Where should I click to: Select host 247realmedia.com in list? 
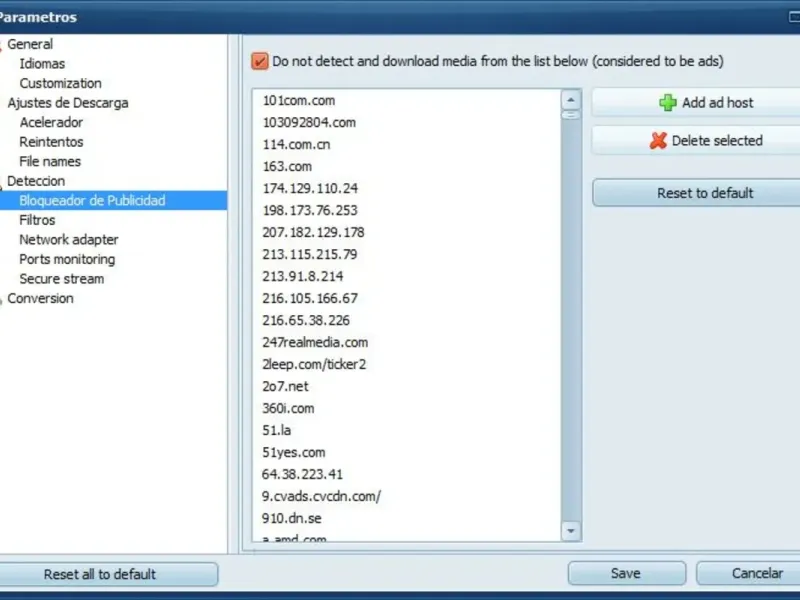315,342
